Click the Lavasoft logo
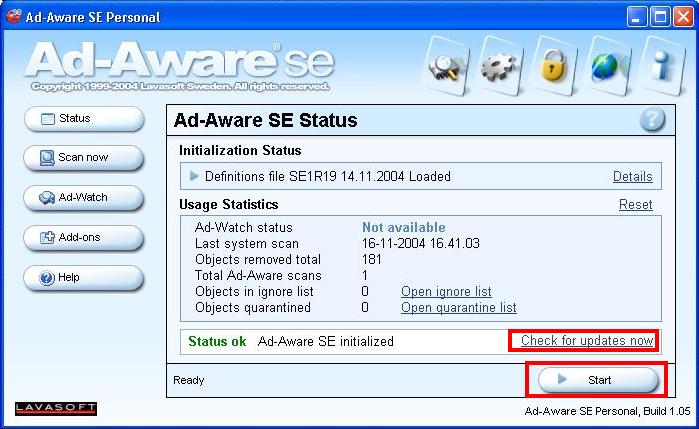 coord(56,408)
